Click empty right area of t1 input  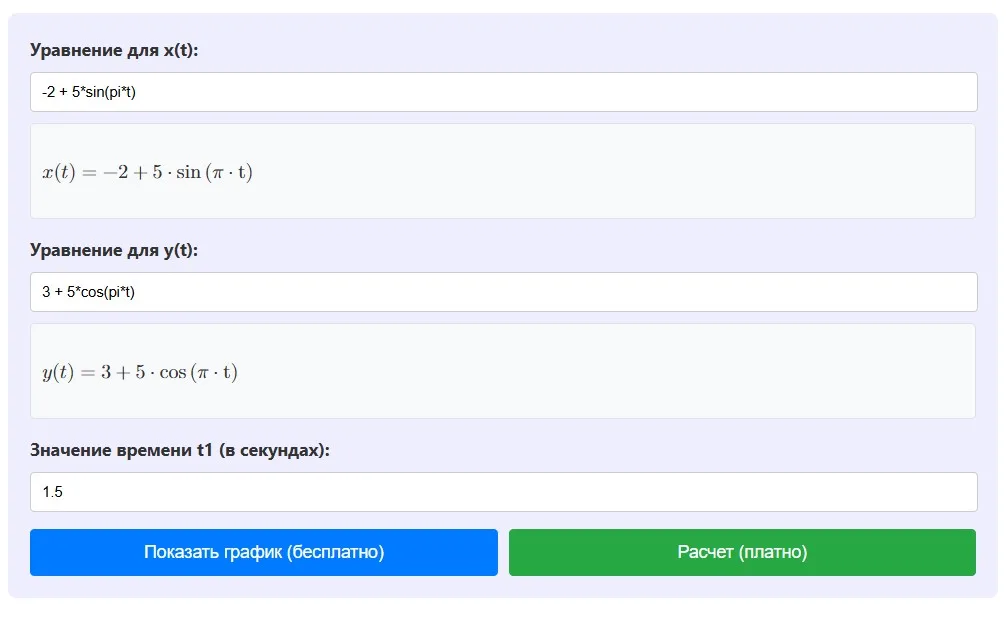coord(800,492)
